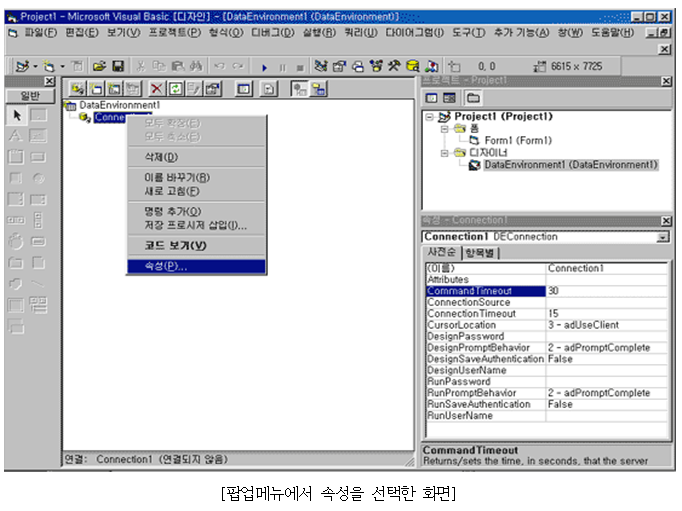Open the 프로젝트(P) menu

pyautogui.click(x=175, y=33)
